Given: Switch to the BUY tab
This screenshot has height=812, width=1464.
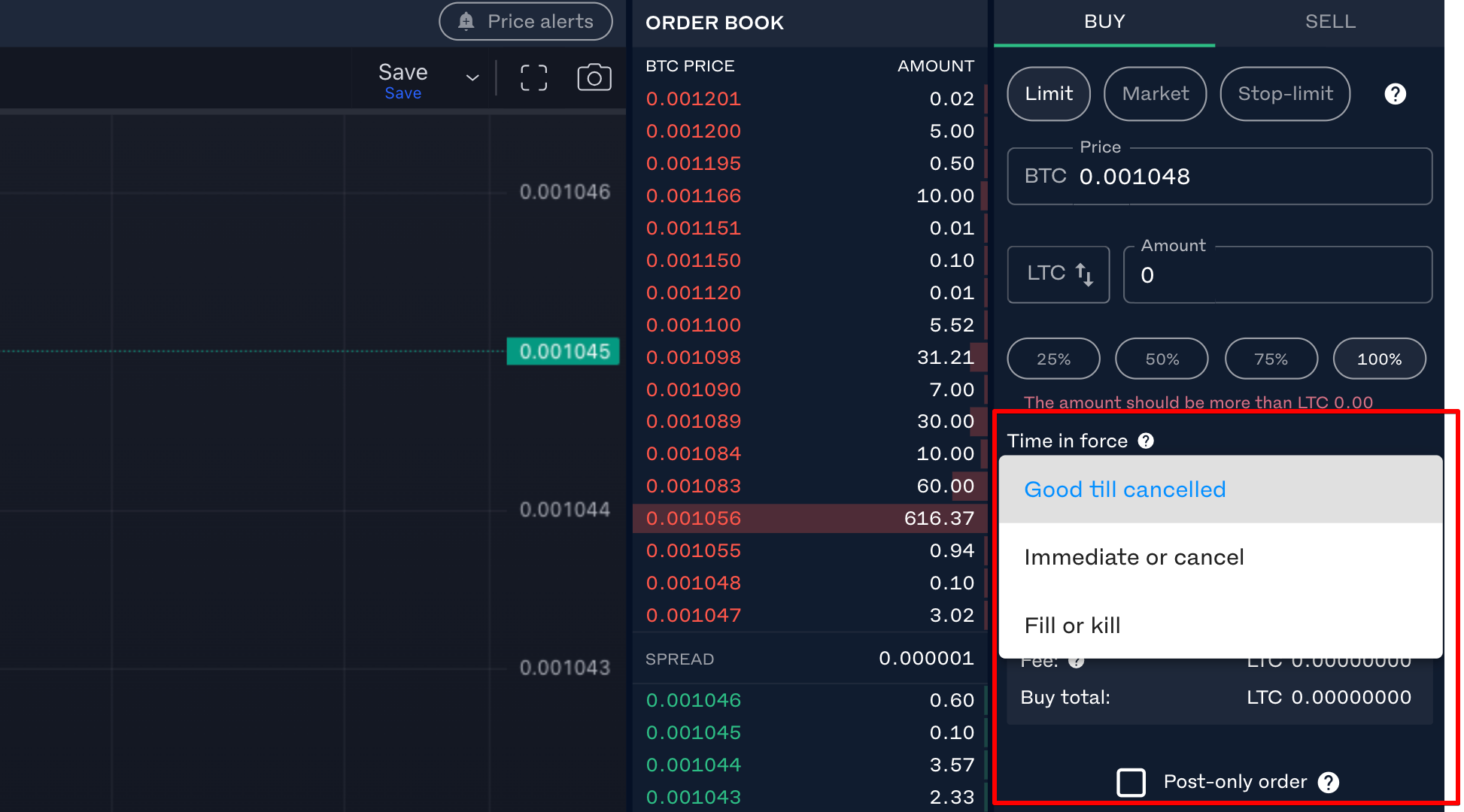Looking at the screenshot, I should pyautogui.click(x=1106, y=22).
